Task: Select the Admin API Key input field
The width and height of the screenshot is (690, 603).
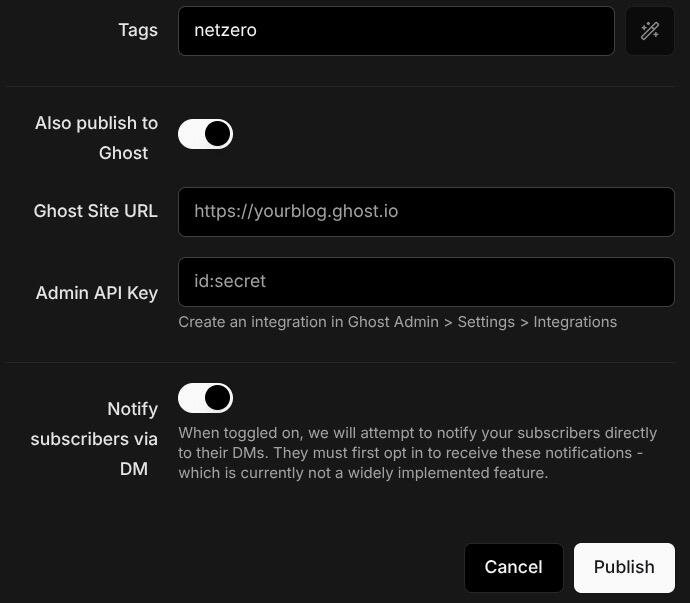Action: tap(426, 282)
